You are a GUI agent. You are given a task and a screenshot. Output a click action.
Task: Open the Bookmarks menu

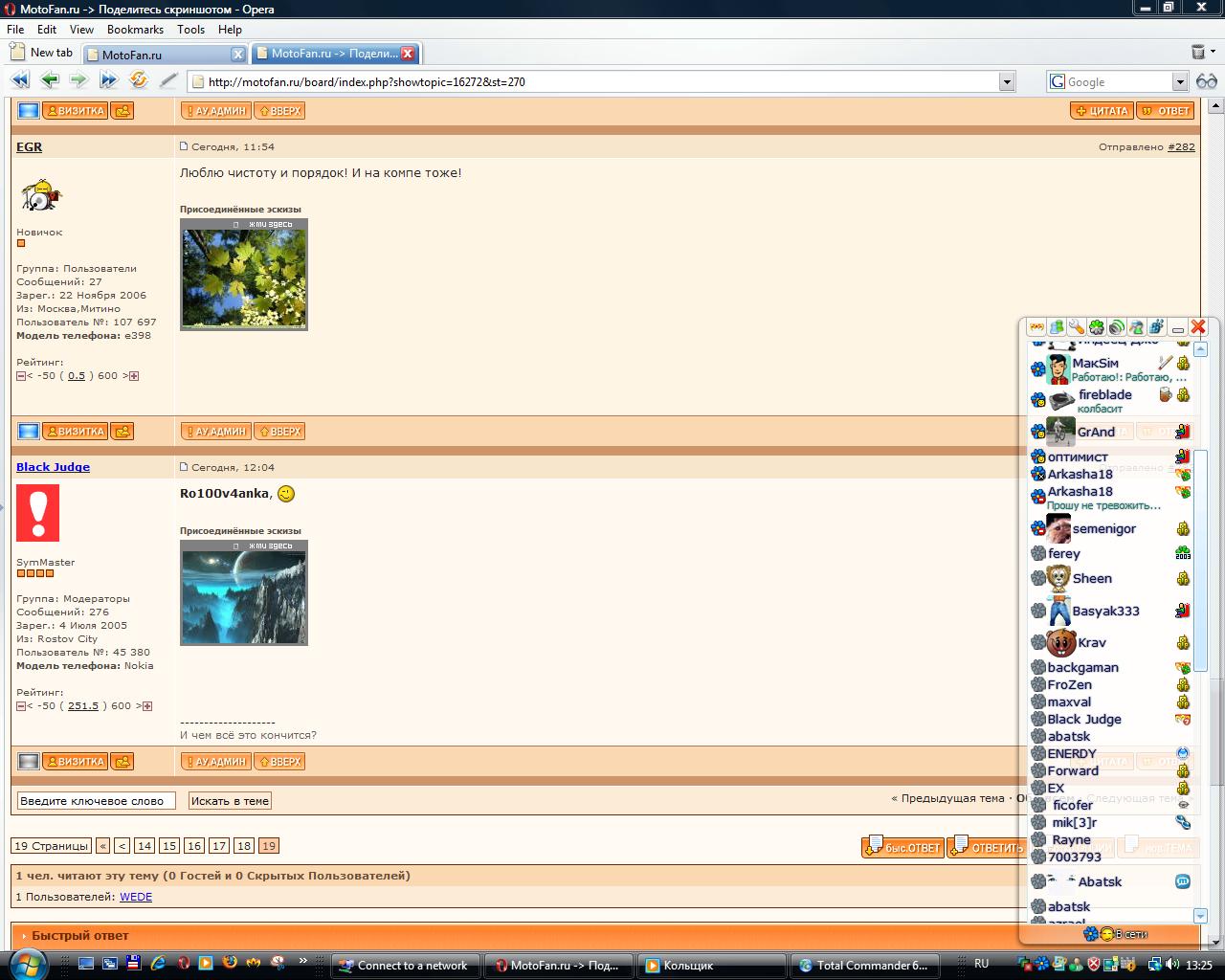(135, 30)
